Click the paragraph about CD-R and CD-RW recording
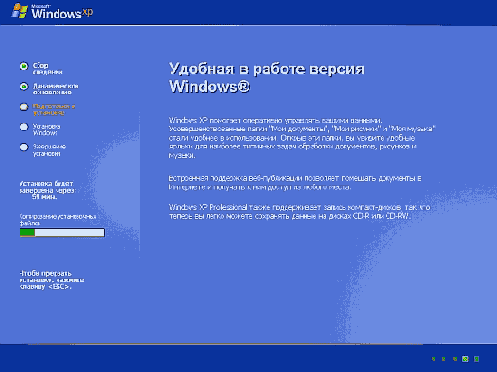The width and height of the screenshot is (497, 372). 299,212
